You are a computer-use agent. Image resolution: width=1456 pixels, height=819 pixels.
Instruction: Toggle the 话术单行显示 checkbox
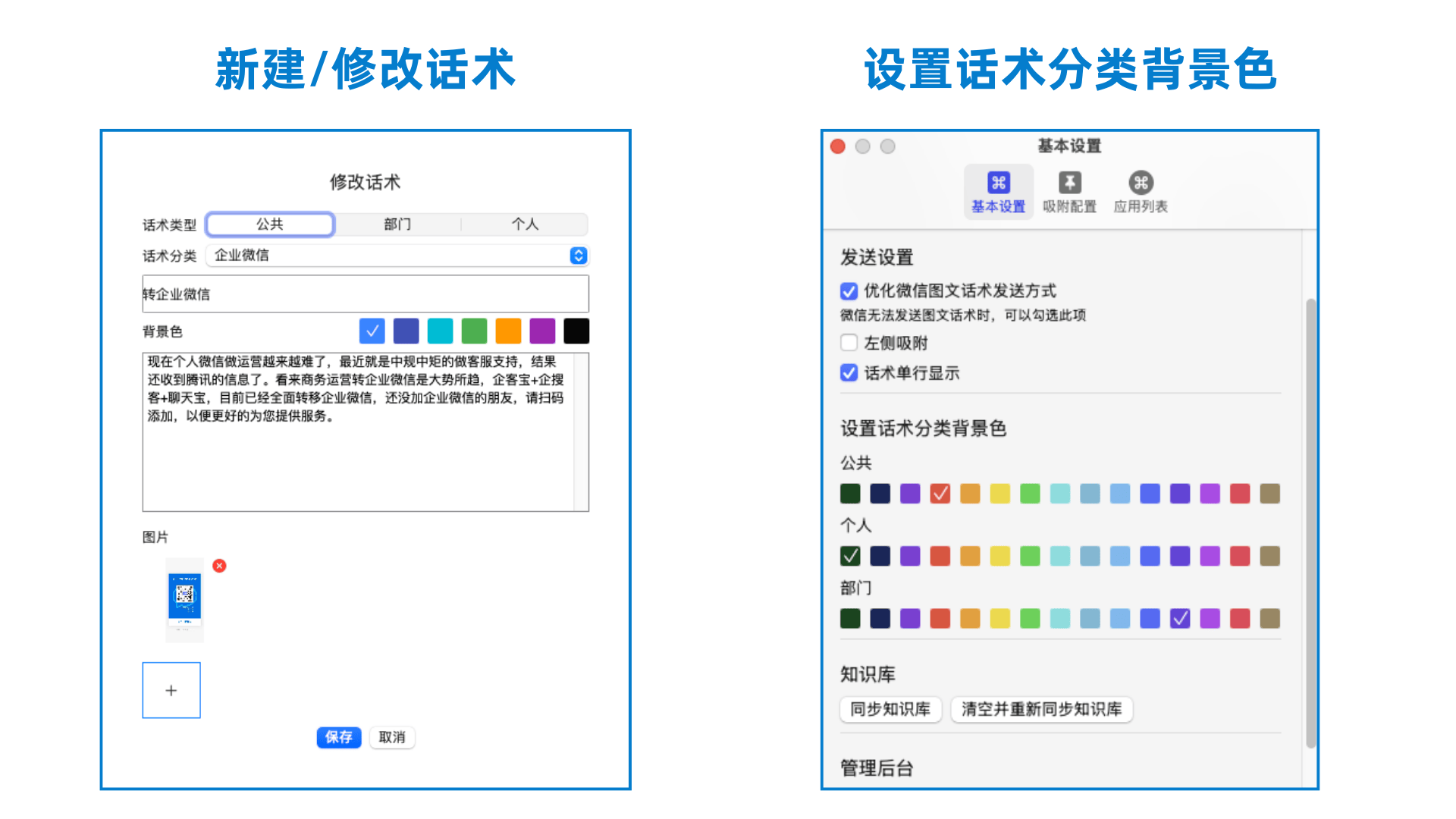849,373
